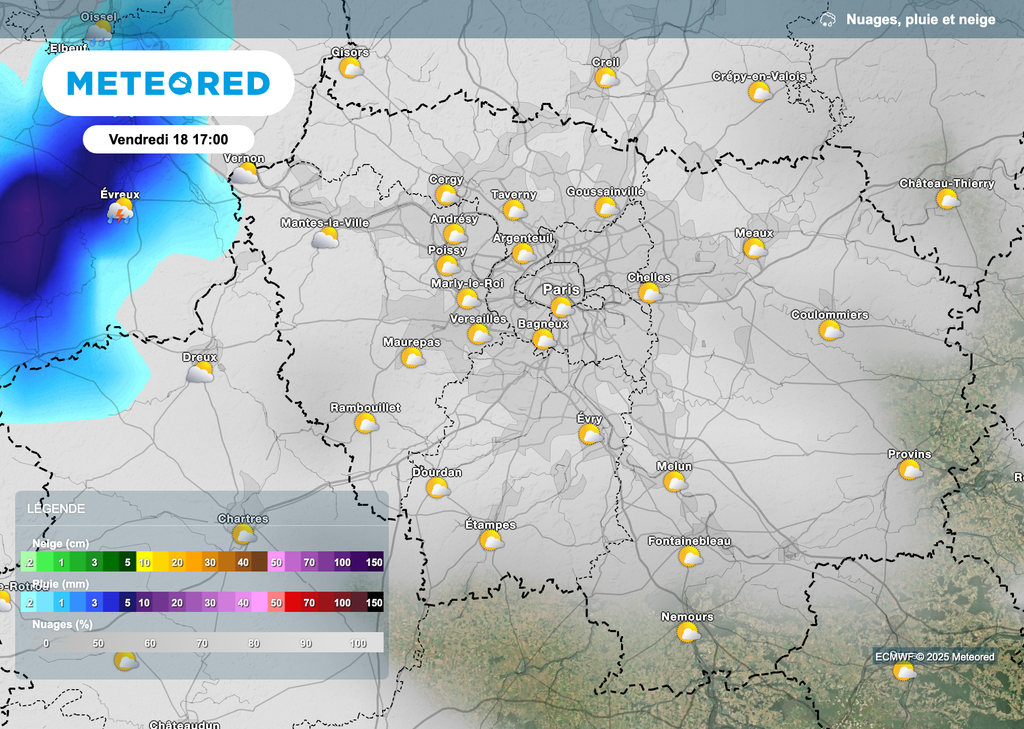Click the Meteored logo

[168, 83]
